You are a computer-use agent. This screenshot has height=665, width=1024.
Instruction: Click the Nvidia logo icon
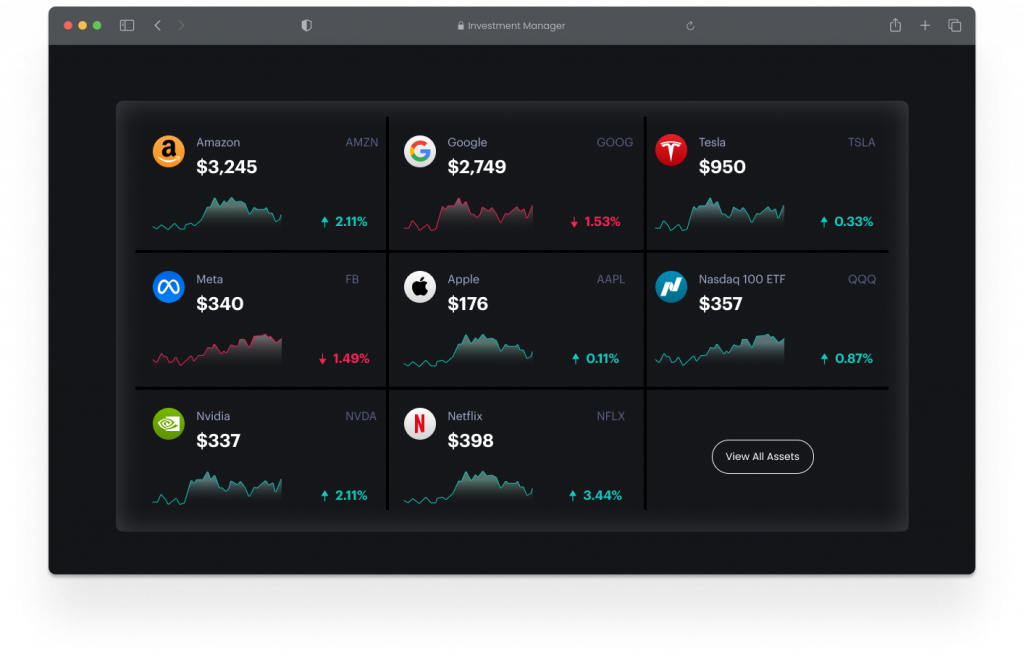pyautogui.click(x=168, y=424)
